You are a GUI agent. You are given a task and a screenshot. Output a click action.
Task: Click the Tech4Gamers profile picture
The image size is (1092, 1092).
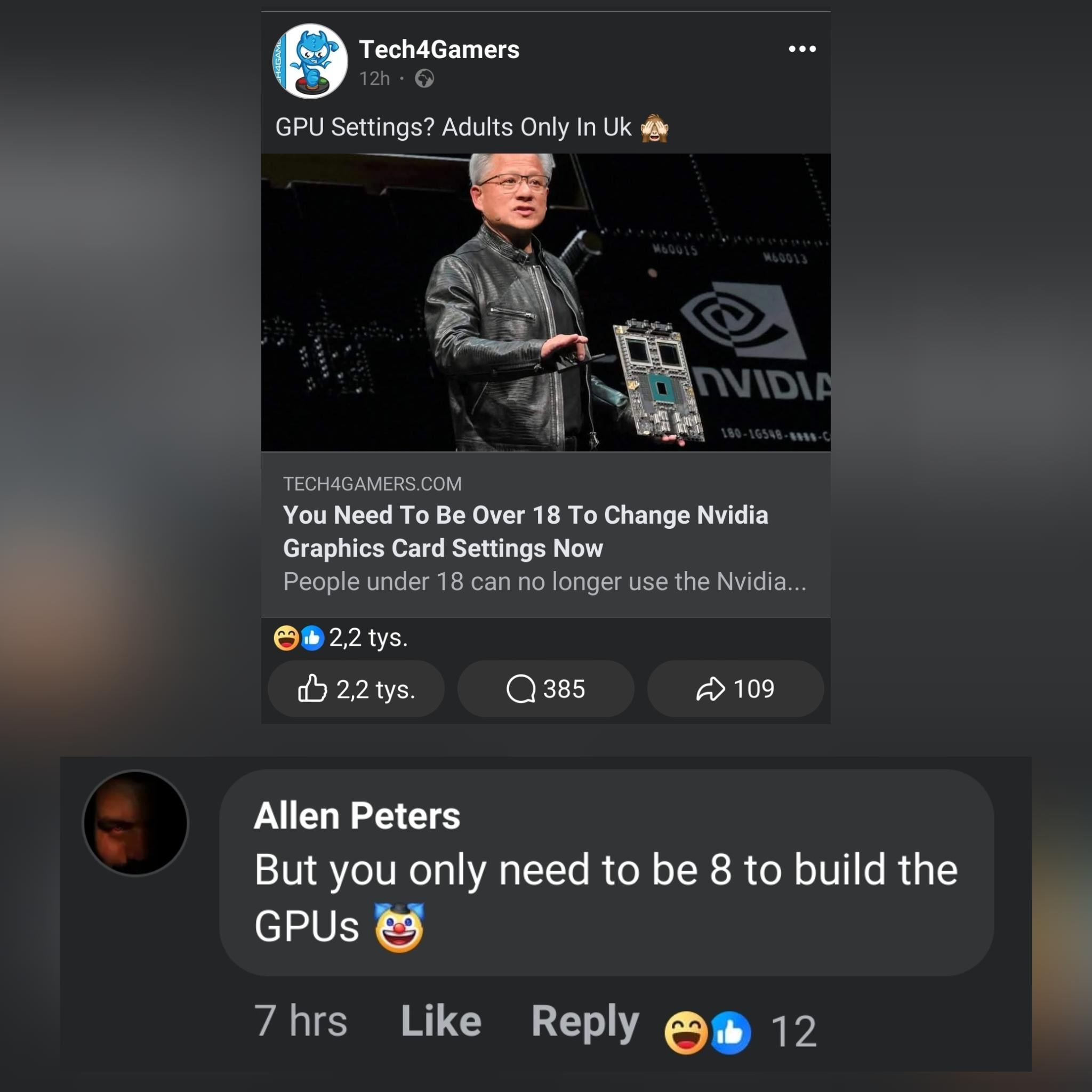click(310, 61)
